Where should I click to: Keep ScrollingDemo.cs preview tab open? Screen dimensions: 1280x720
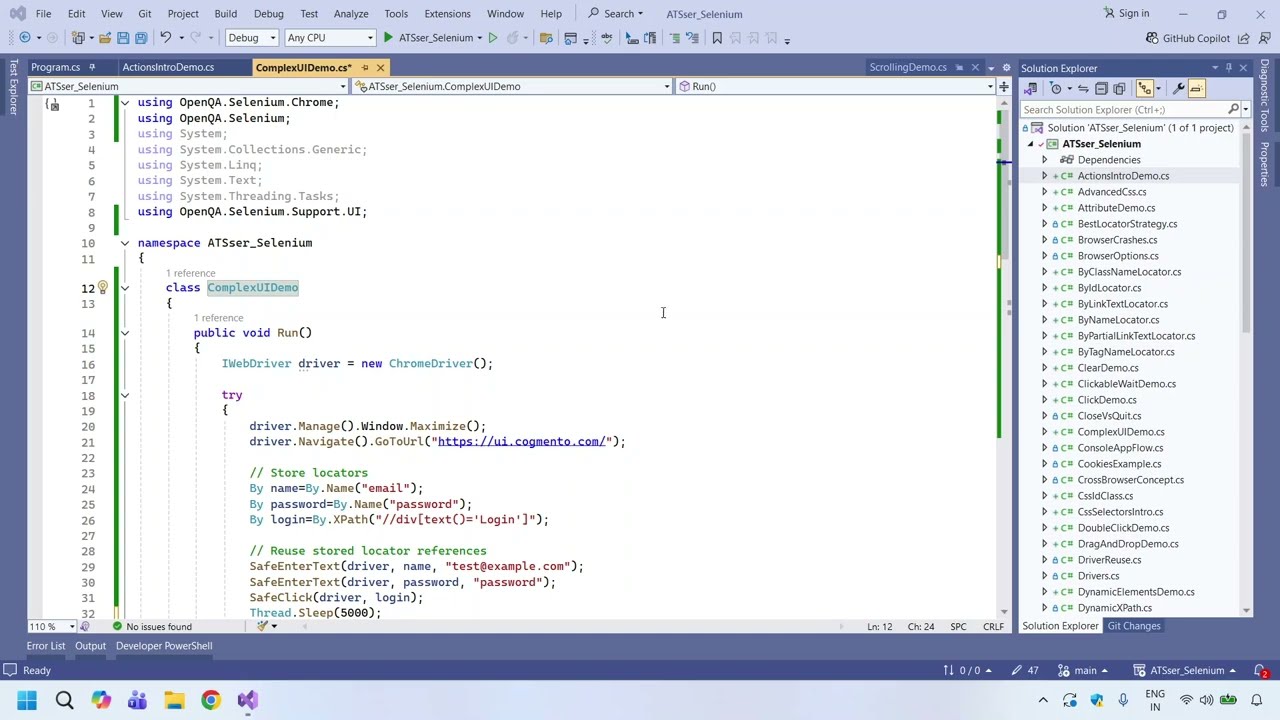click(x=959, y=67)
